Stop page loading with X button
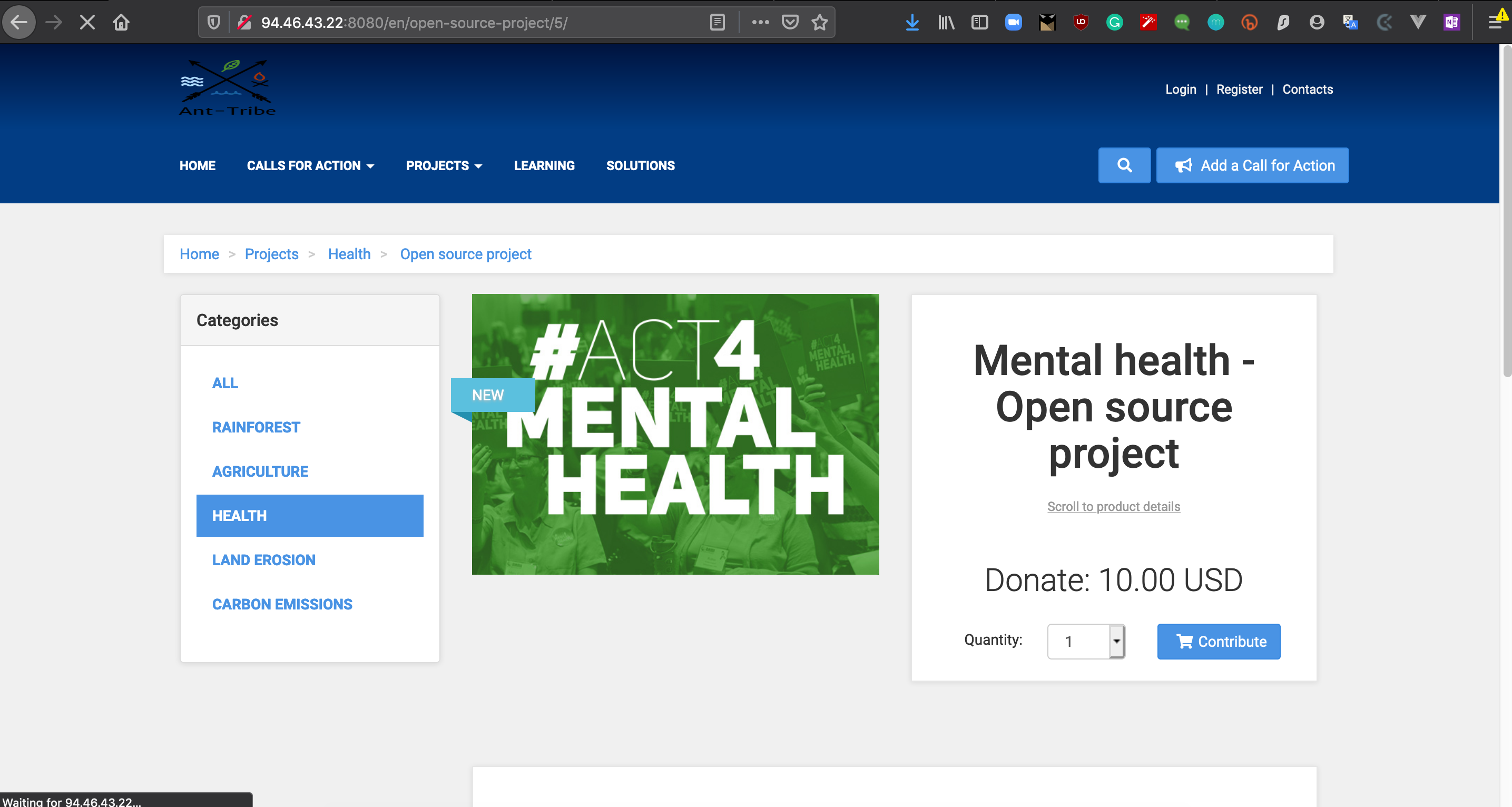The height and width of the screenshot is (807, 1512). [87, 23]
